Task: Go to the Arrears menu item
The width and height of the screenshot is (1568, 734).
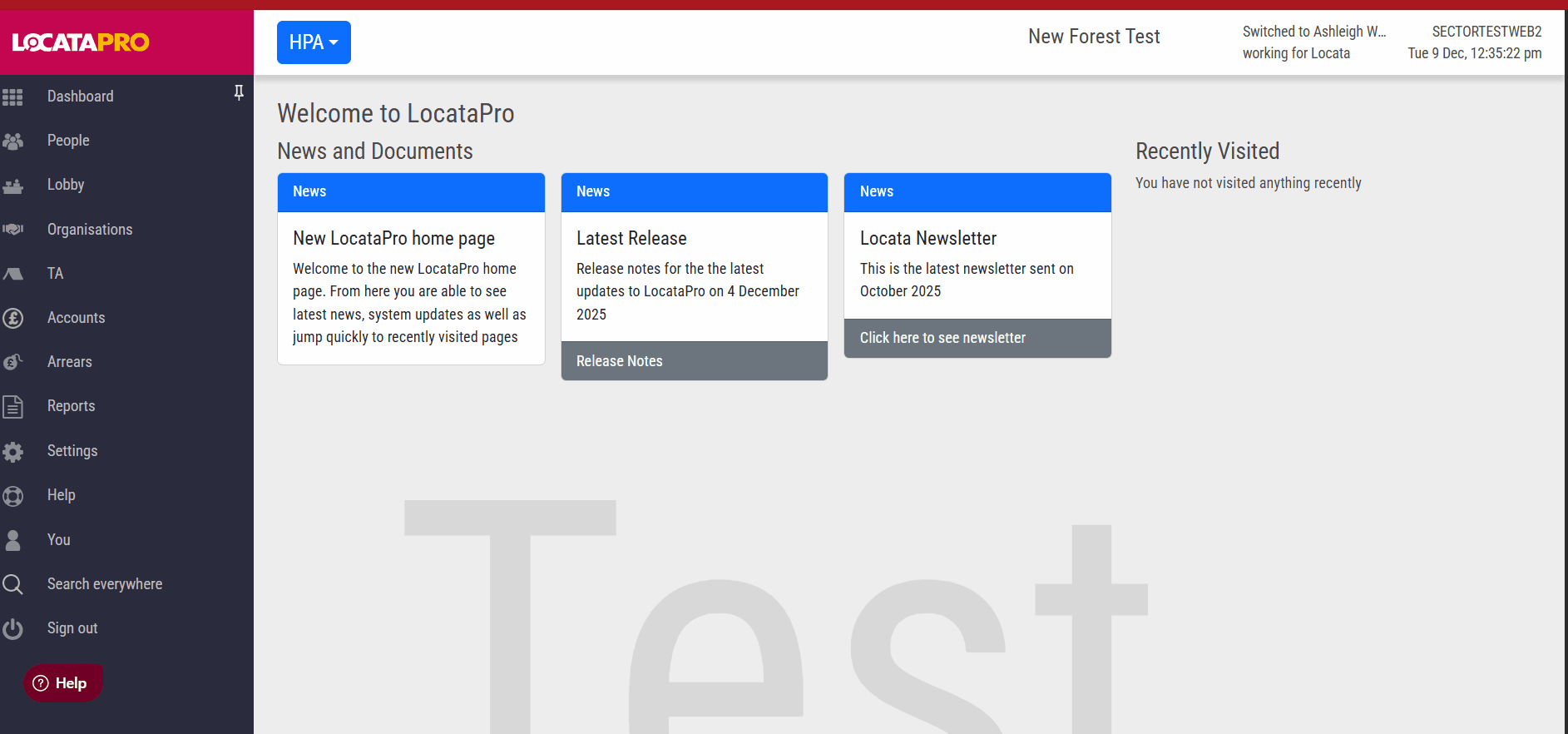Action: tap(70, 362)
